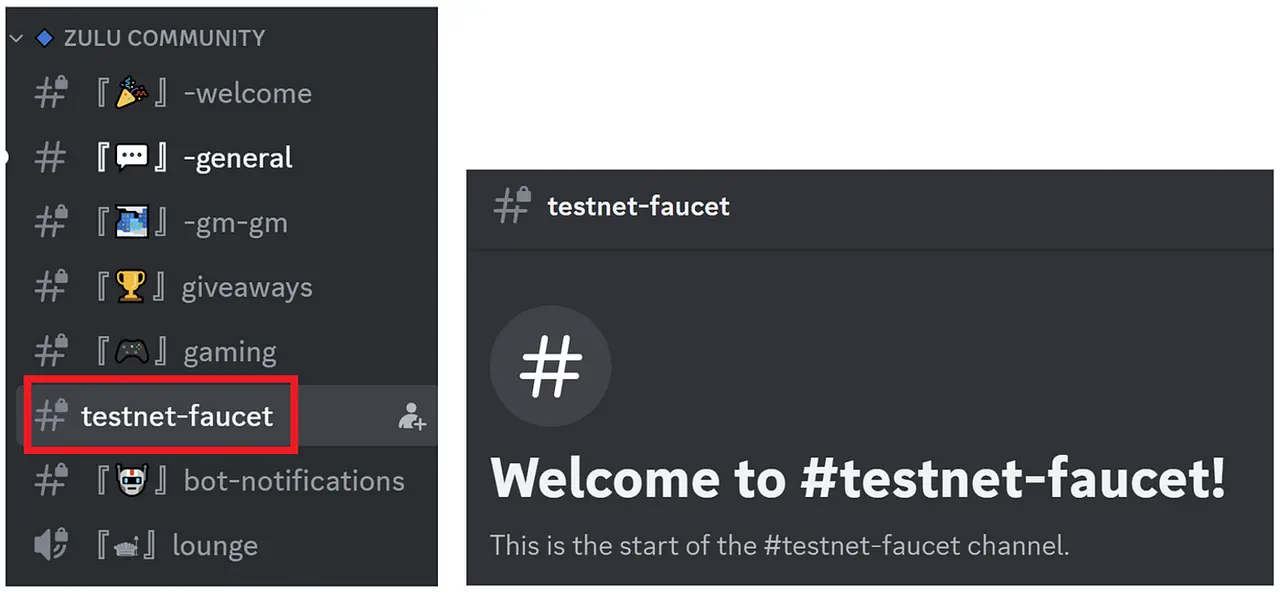Click the testnet-faucet title in the header
Screen dimensions: 1280x592
coord(638,207)
